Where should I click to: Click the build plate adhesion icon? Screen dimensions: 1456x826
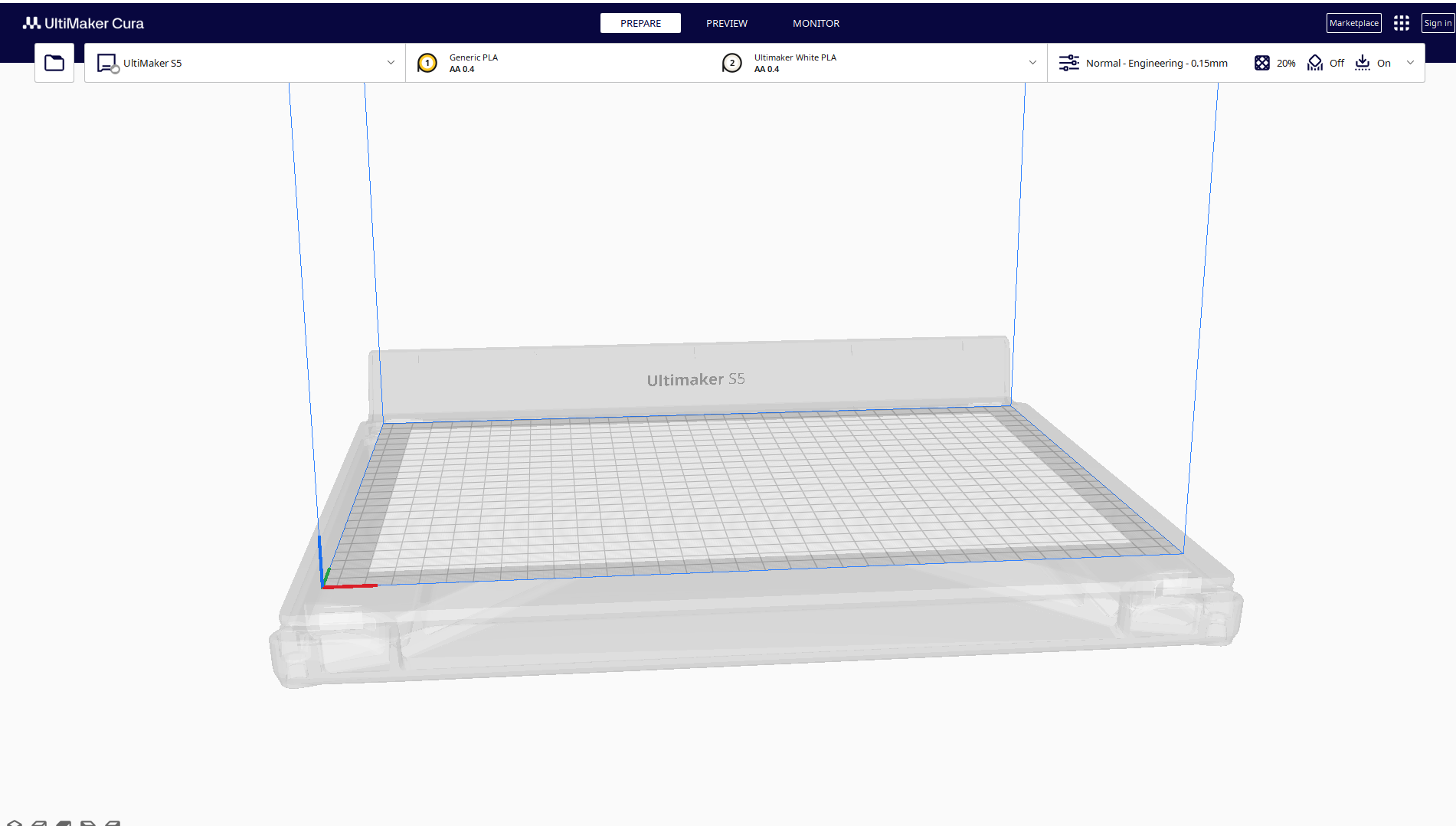[x=1363, y=63]
